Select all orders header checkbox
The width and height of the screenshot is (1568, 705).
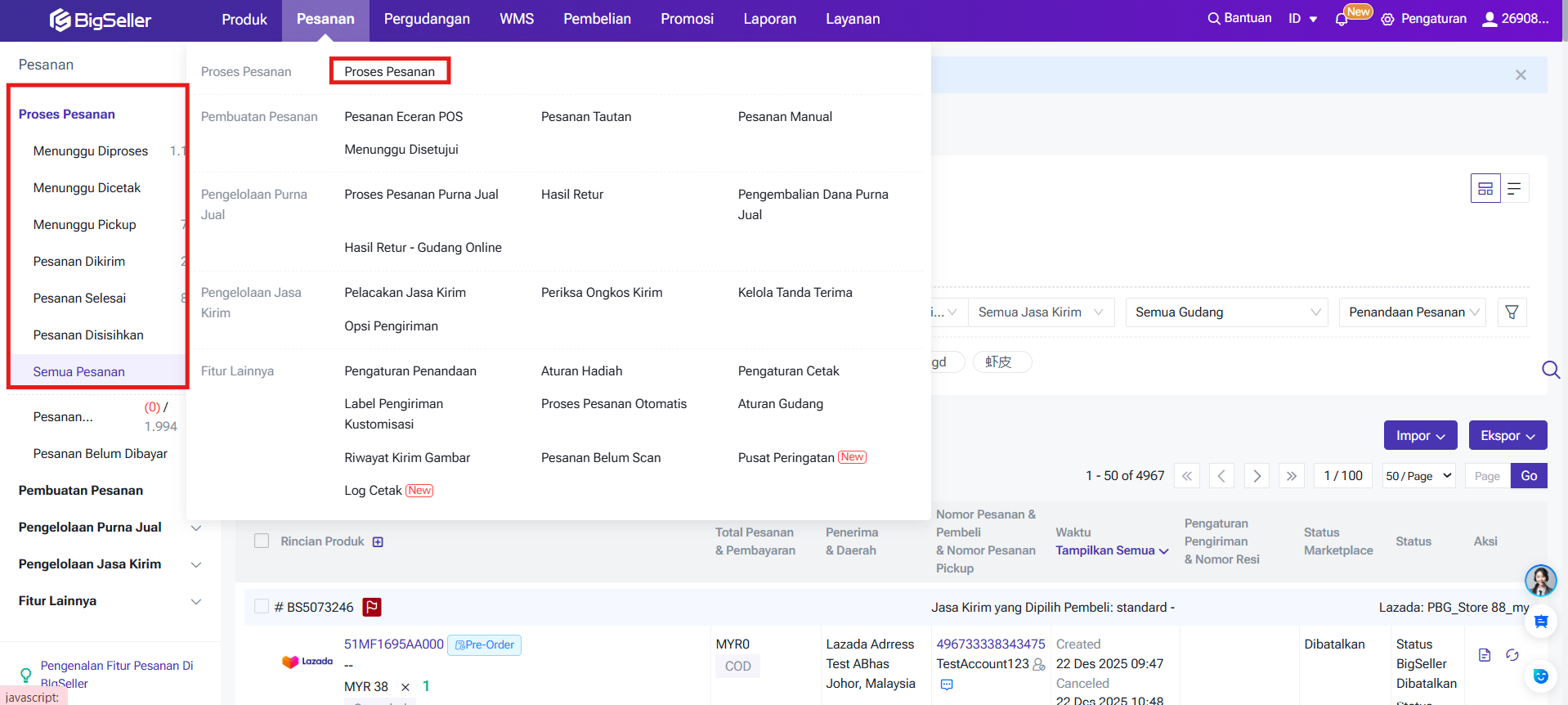coord(262,541)
